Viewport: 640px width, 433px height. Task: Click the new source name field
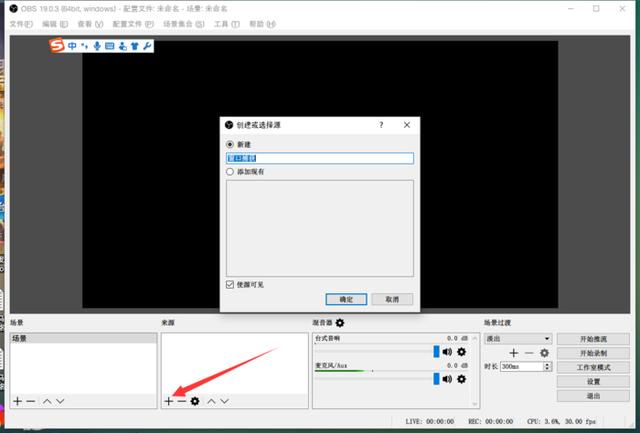pos(320,158)
